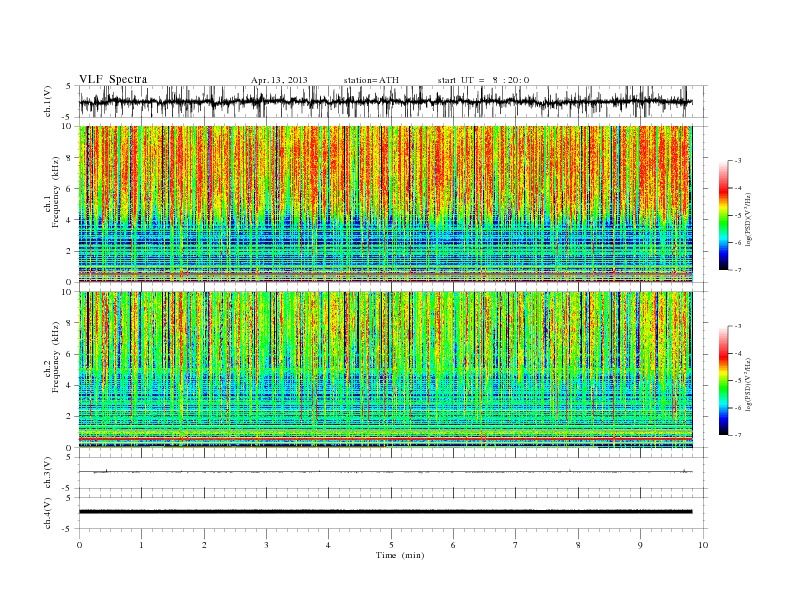Click the ch.1 frequency spectrogram panel
This screenshot has width=792, height=612.
(x=386, y=204)
